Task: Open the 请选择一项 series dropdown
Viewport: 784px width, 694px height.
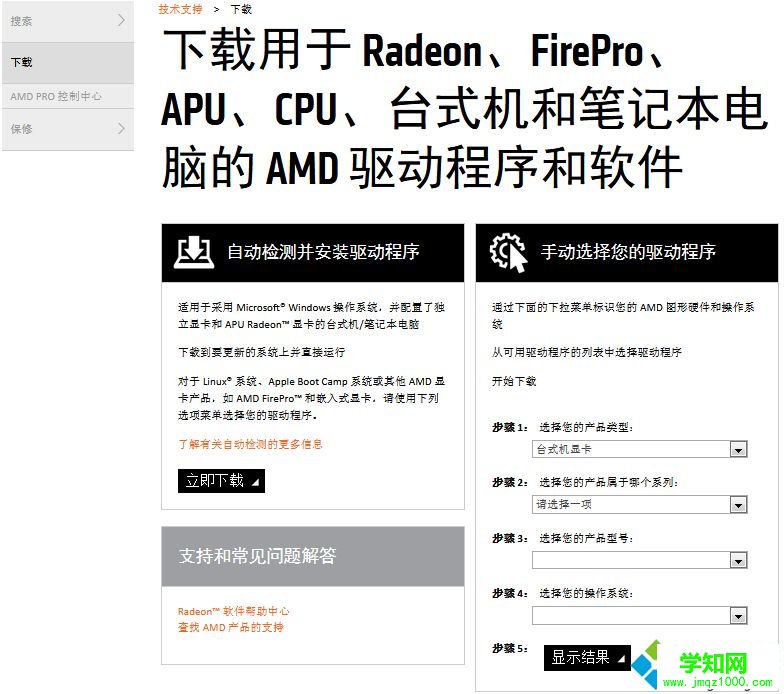Action: [x=640, y=504]
